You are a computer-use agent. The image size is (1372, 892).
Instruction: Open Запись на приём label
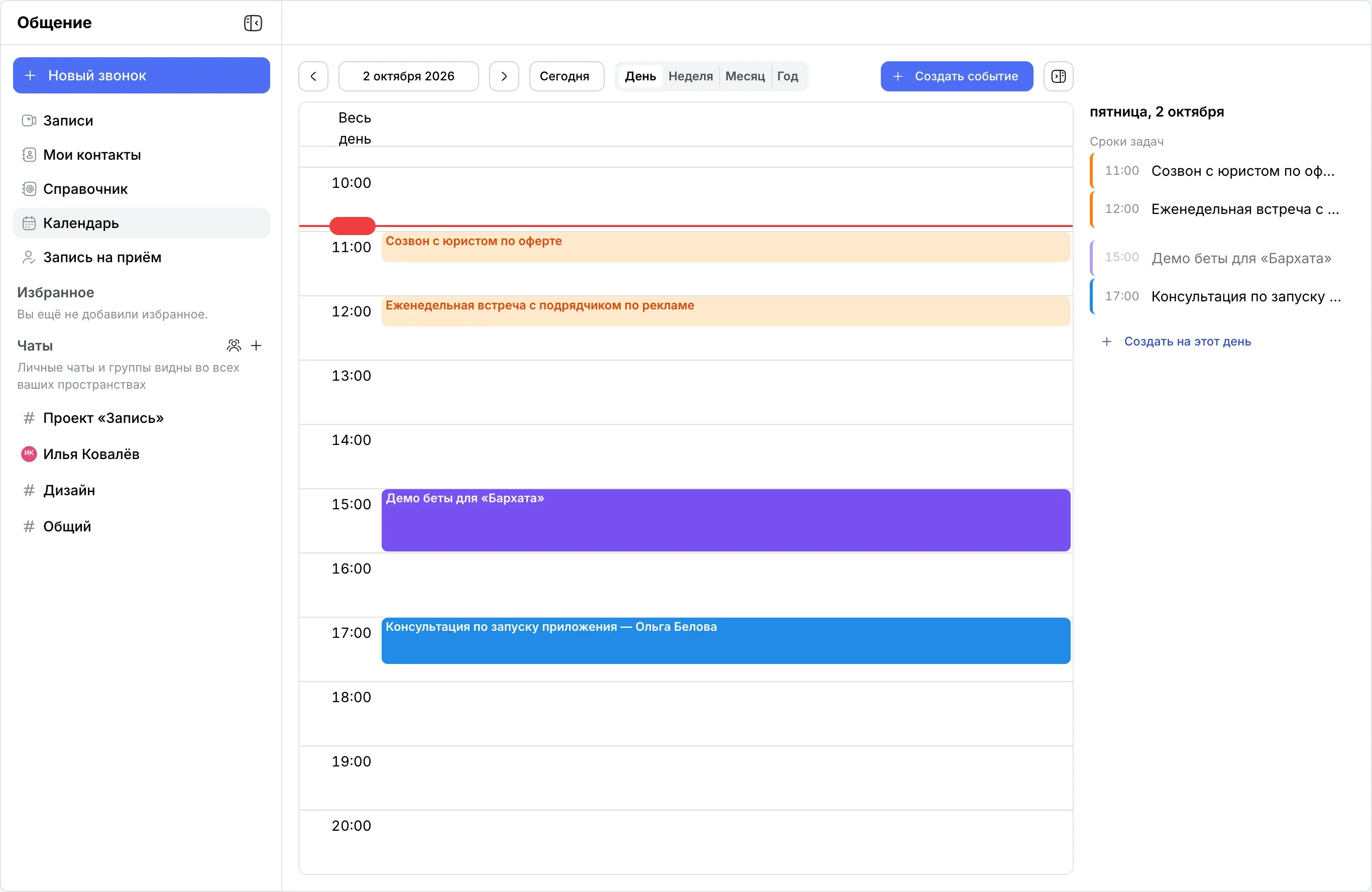102,257
